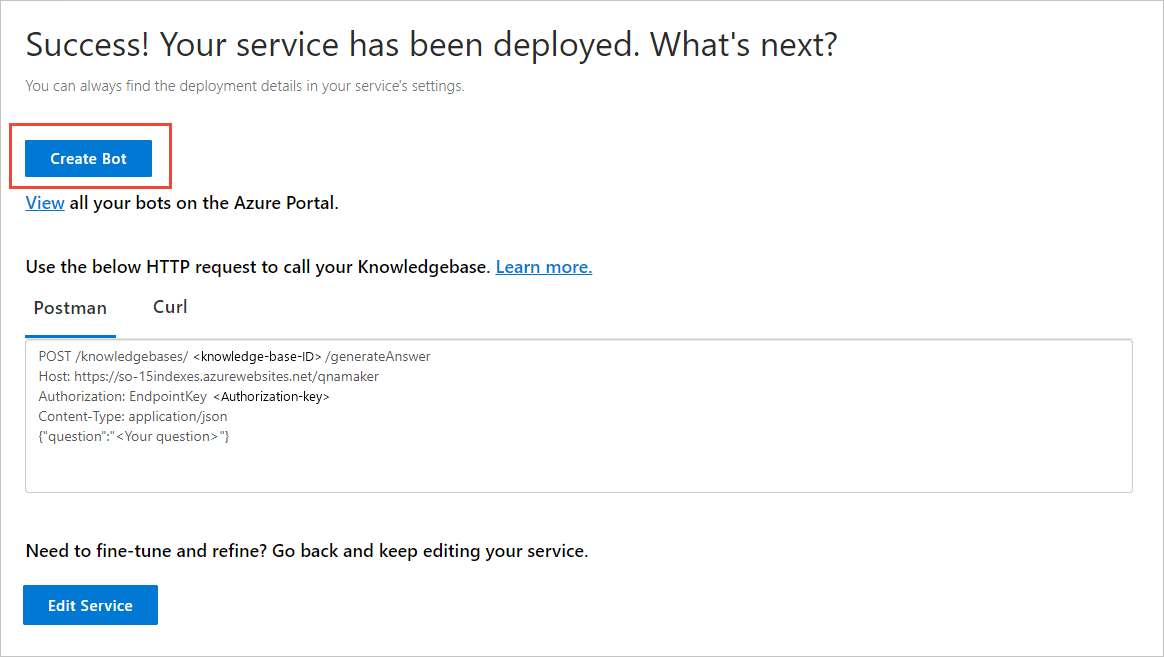Image resolution: width=1164 pixels, height=657 pixels.
Task: Click the Content-Type: application/json line
Action: (x=133, y=416)
